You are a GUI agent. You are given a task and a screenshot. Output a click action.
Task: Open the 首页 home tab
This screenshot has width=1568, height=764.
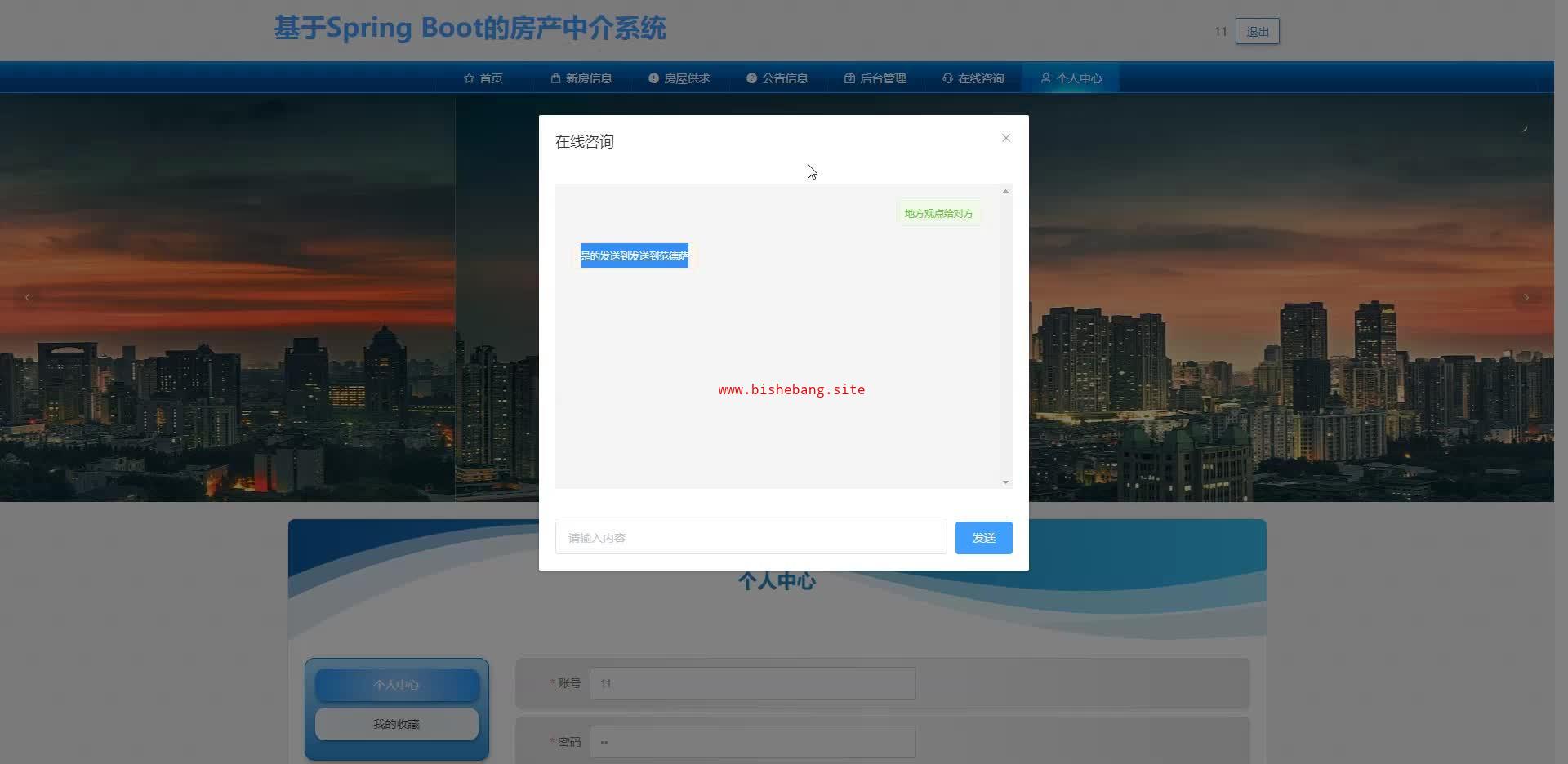pyautogui.click(x=483, y=78)
